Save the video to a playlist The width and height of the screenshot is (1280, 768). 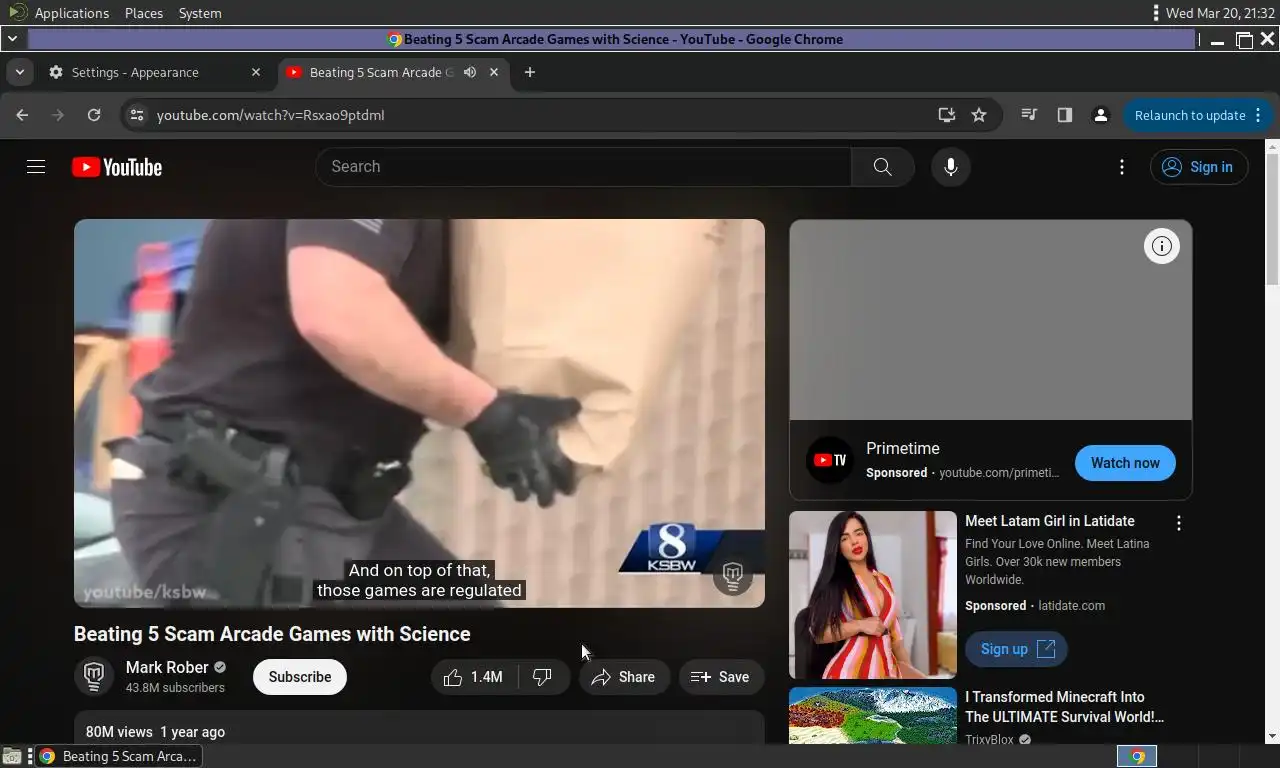pos(720,677)
